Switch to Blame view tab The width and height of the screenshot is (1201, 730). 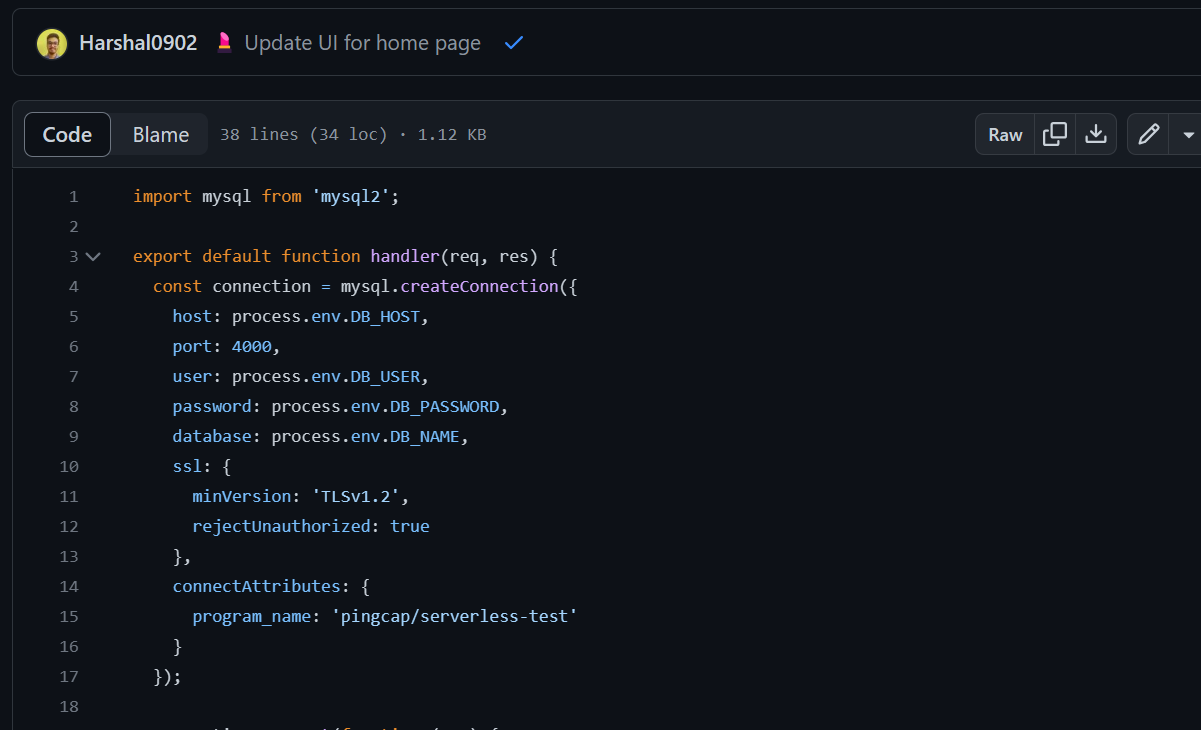click(160, 134)
